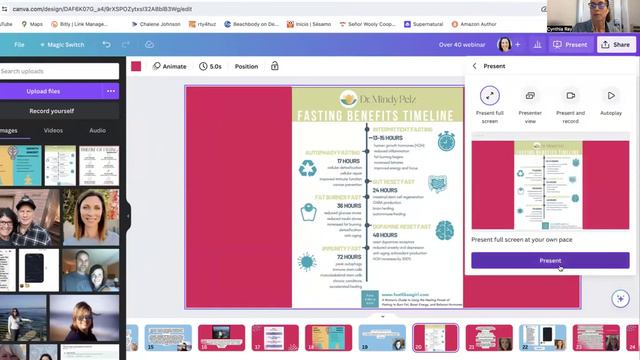Pick the woman with sunglasses upload
This screenshot has height=360, width=640.
[x=84, y=318]
